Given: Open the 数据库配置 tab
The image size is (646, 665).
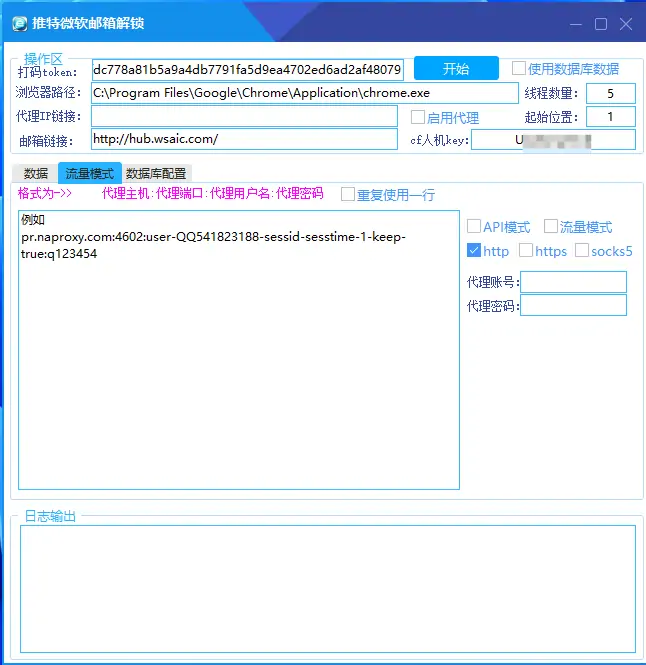Looking at the screenshot, I should tap(157, 173).
